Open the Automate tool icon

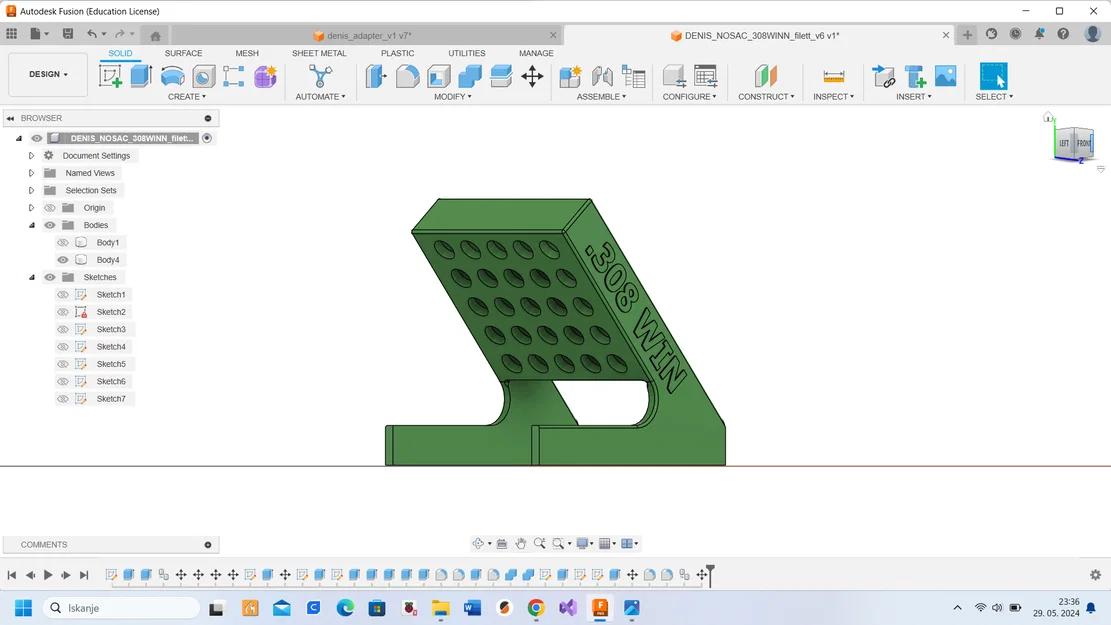click(320, 77)
